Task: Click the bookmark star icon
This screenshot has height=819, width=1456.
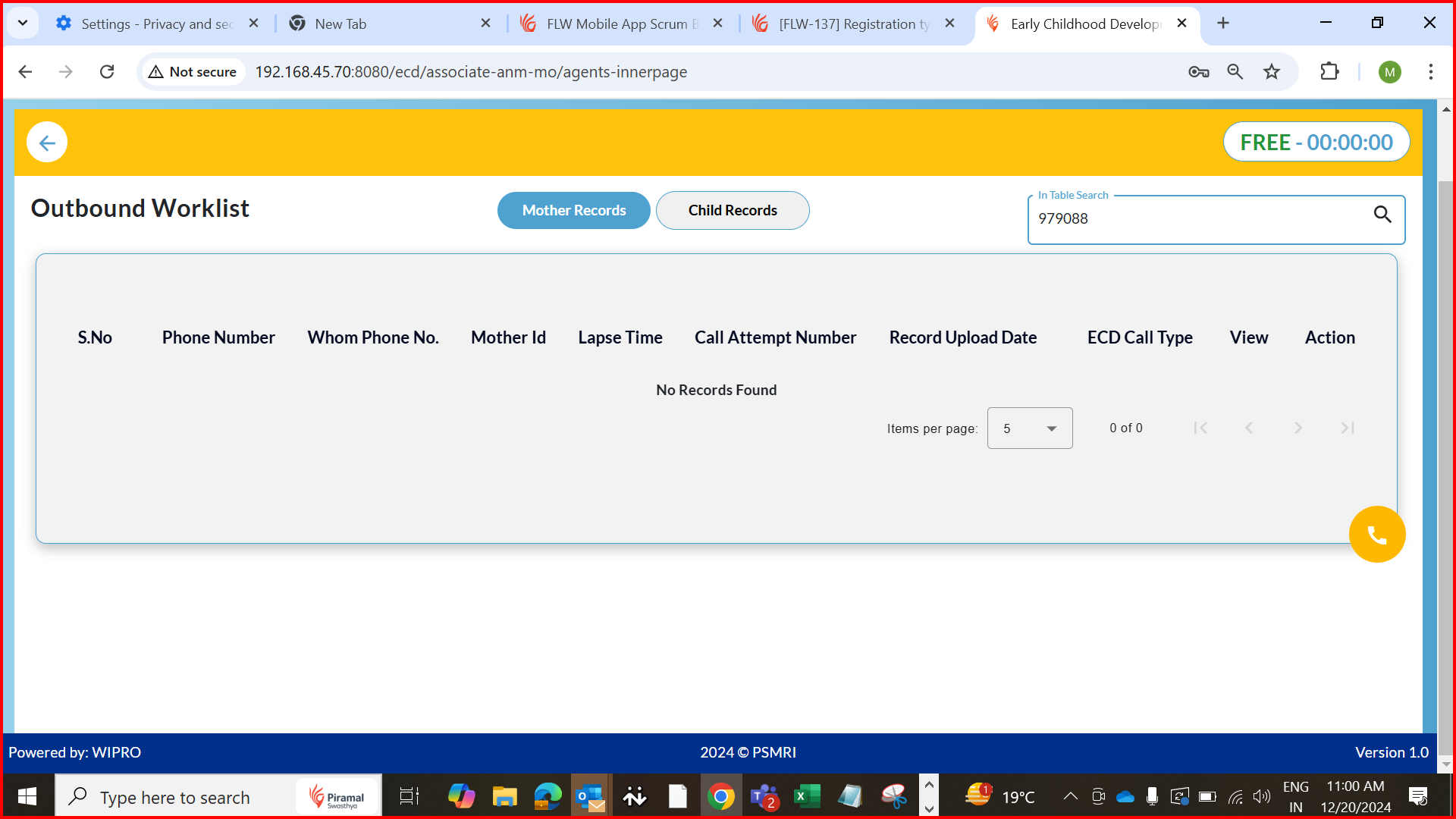Action: coord(1272,72)
